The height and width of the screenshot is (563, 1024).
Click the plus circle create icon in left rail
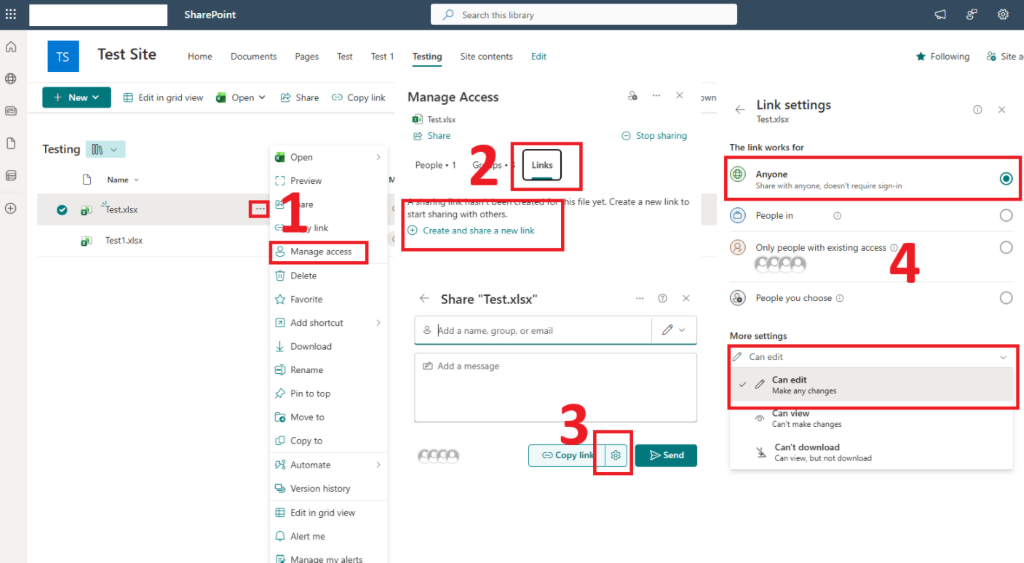coord(11,208)
